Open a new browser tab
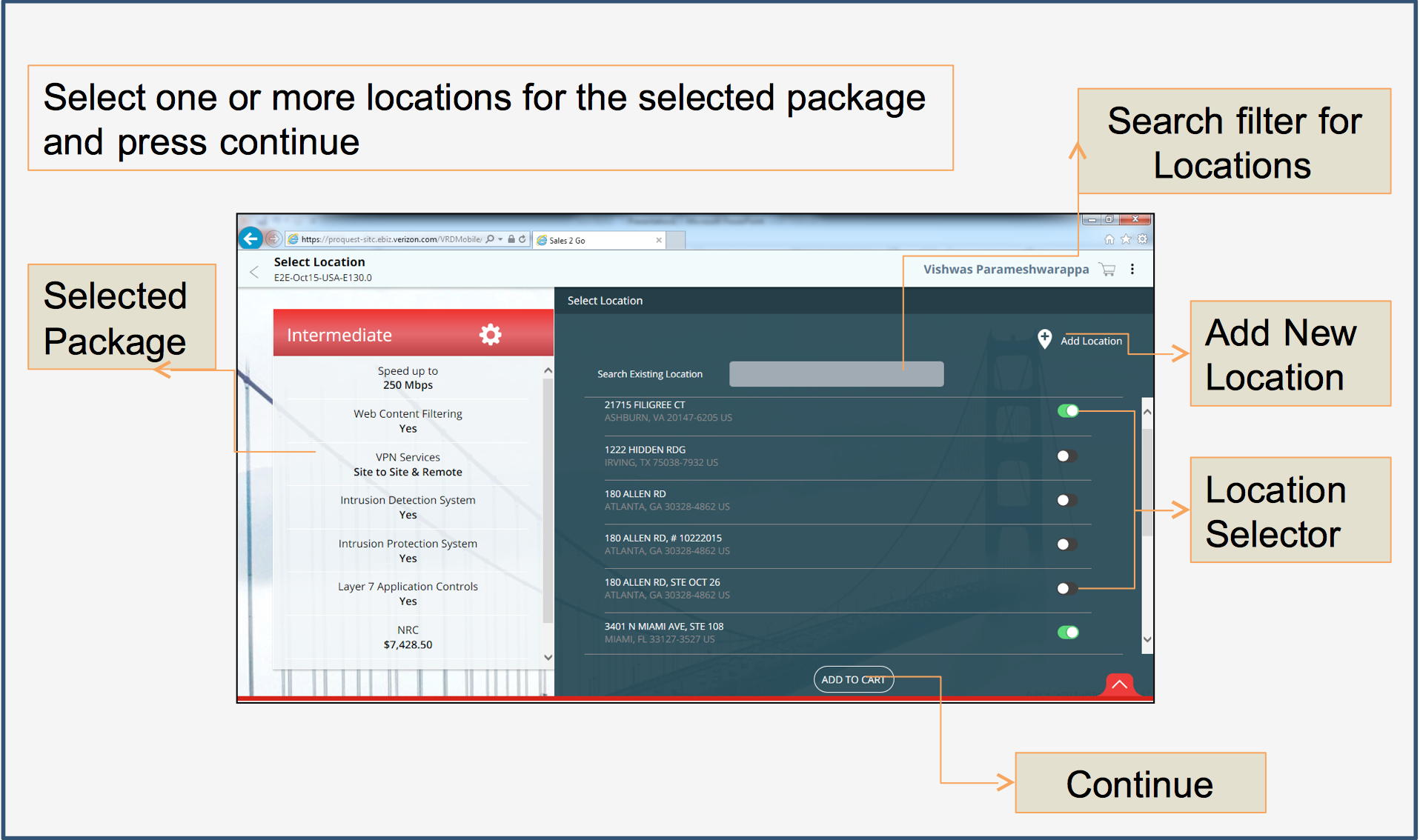 tap(675, 240)
